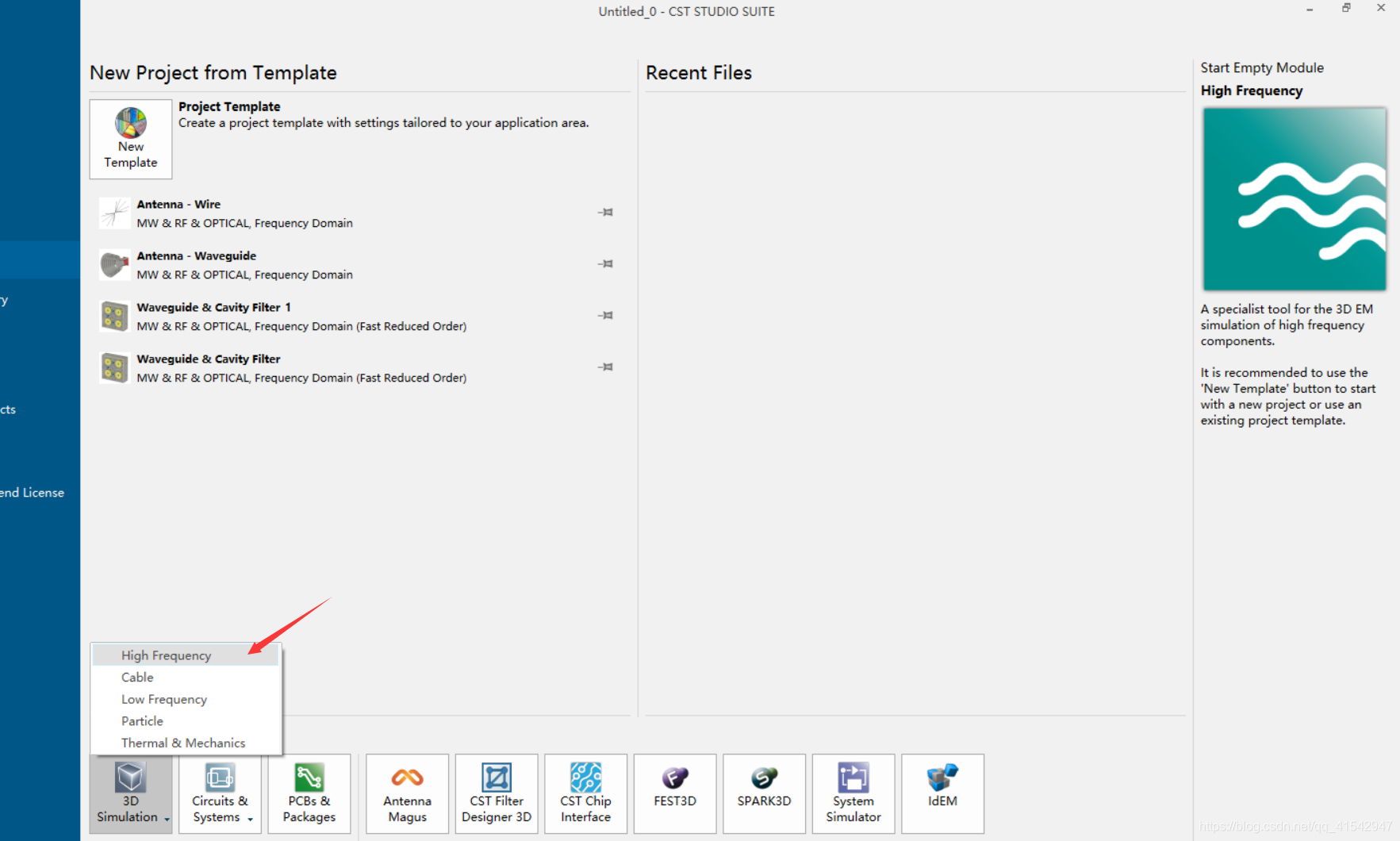
Task: Click the Project Template heading text
Action: click(x=229, y=106)
